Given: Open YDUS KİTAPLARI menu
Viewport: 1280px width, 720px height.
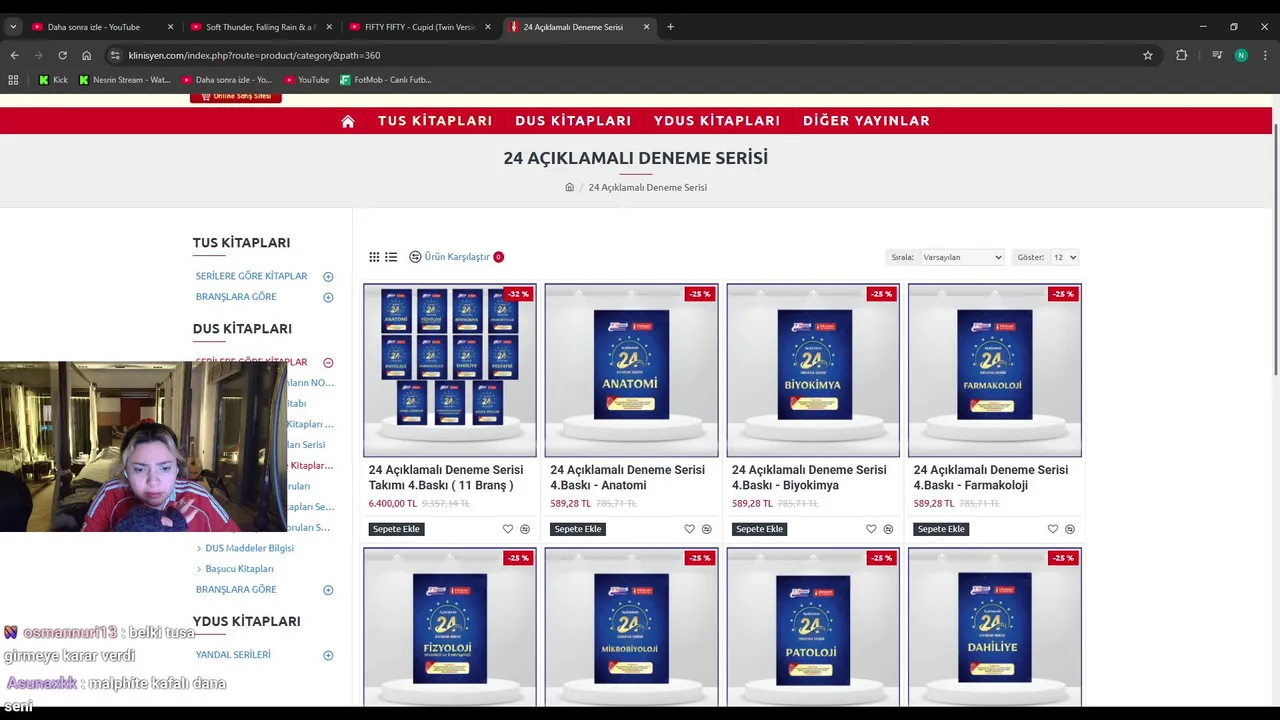Looking at the screenshot, I should (x=717, y=120).
